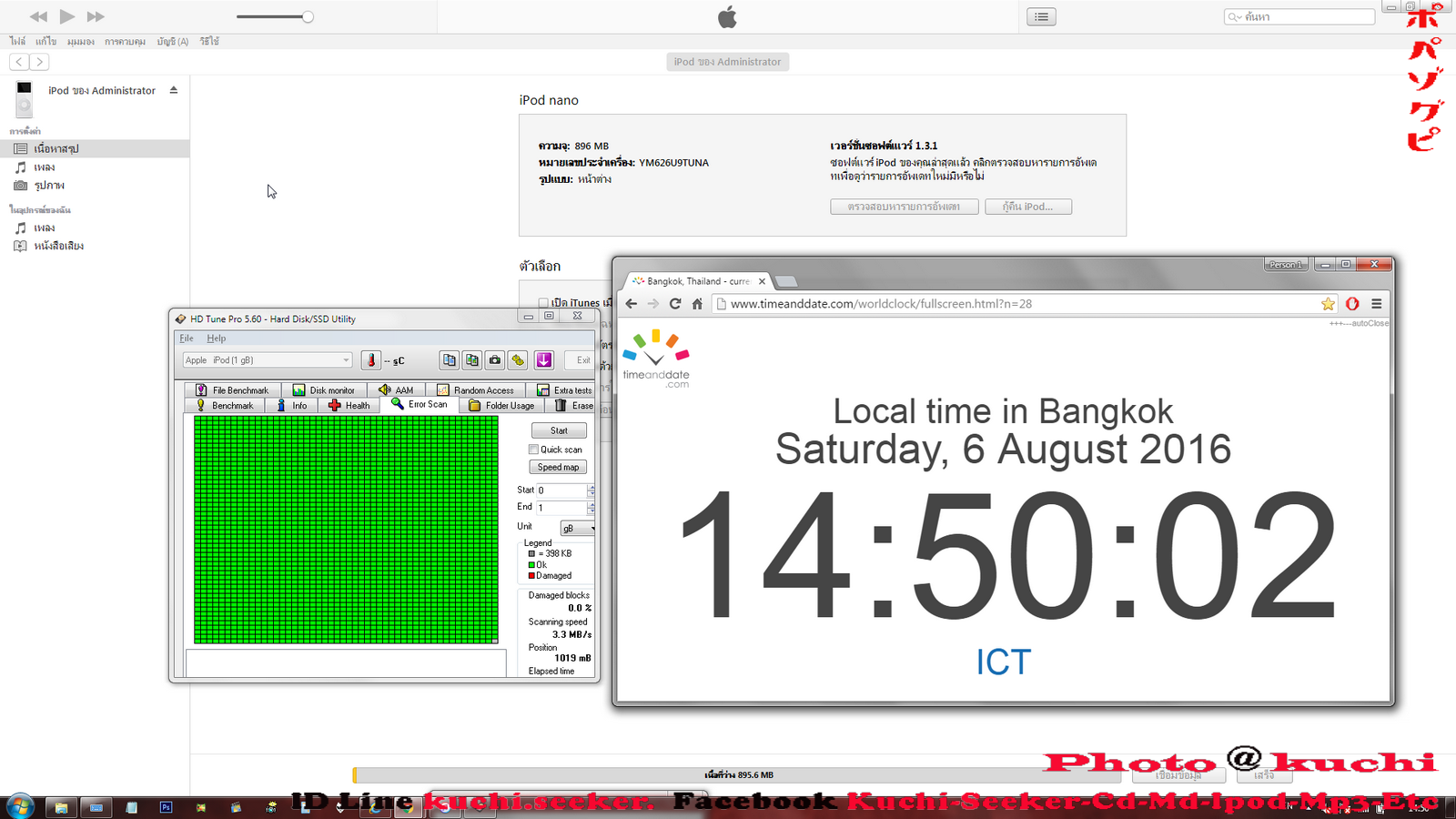
Task: Click the Speed map button
Action: (x=558, y=468)
